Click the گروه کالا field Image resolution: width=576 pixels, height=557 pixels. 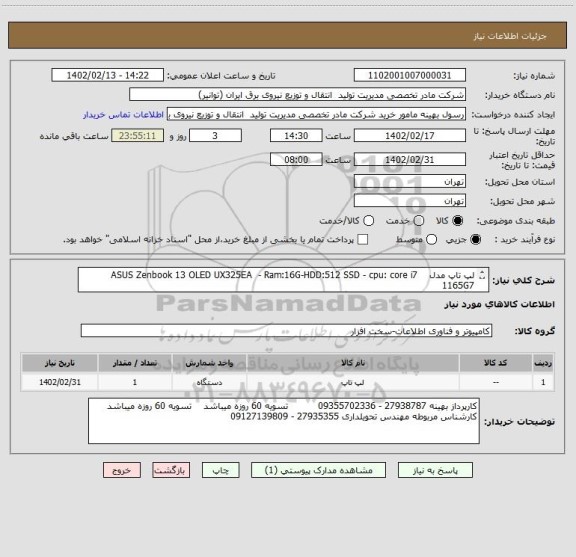pyautogui.click(x=286, y=331)
